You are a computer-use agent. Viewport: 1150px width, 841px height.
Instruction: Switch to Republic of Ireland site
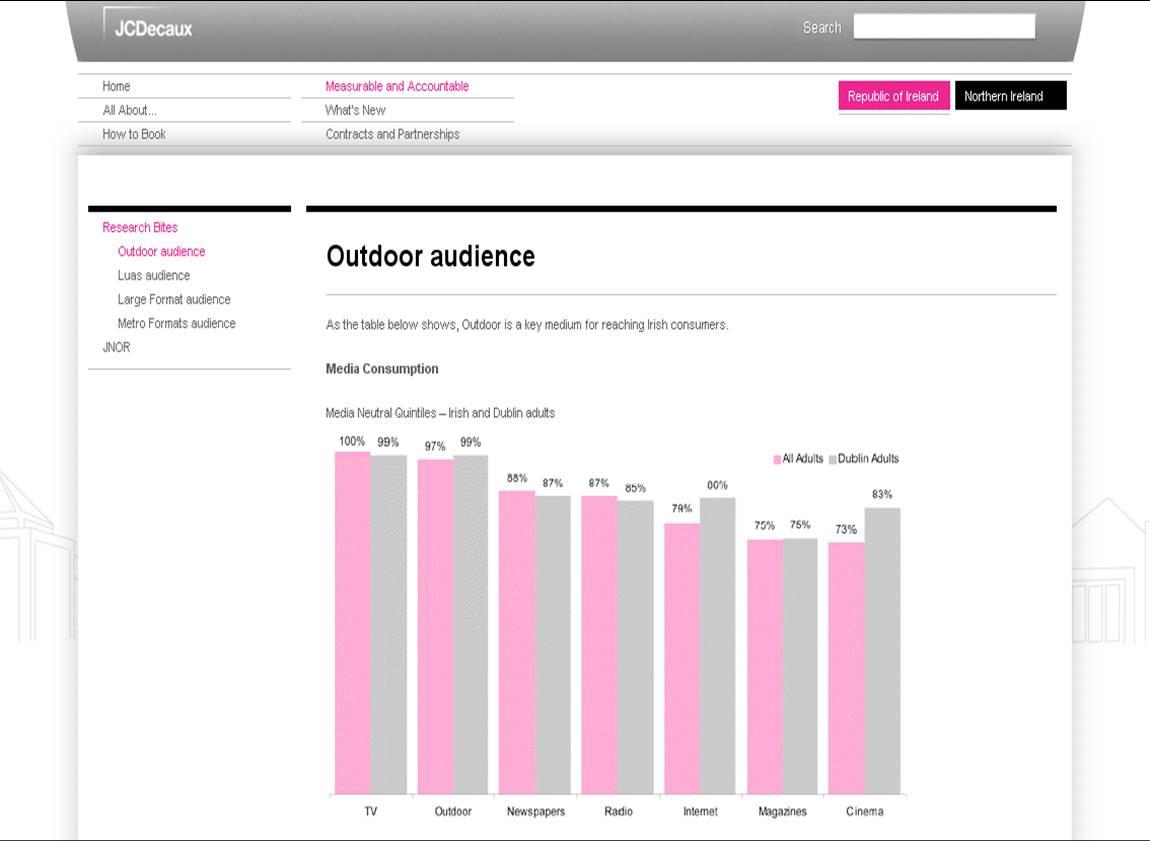pos(893,96)
